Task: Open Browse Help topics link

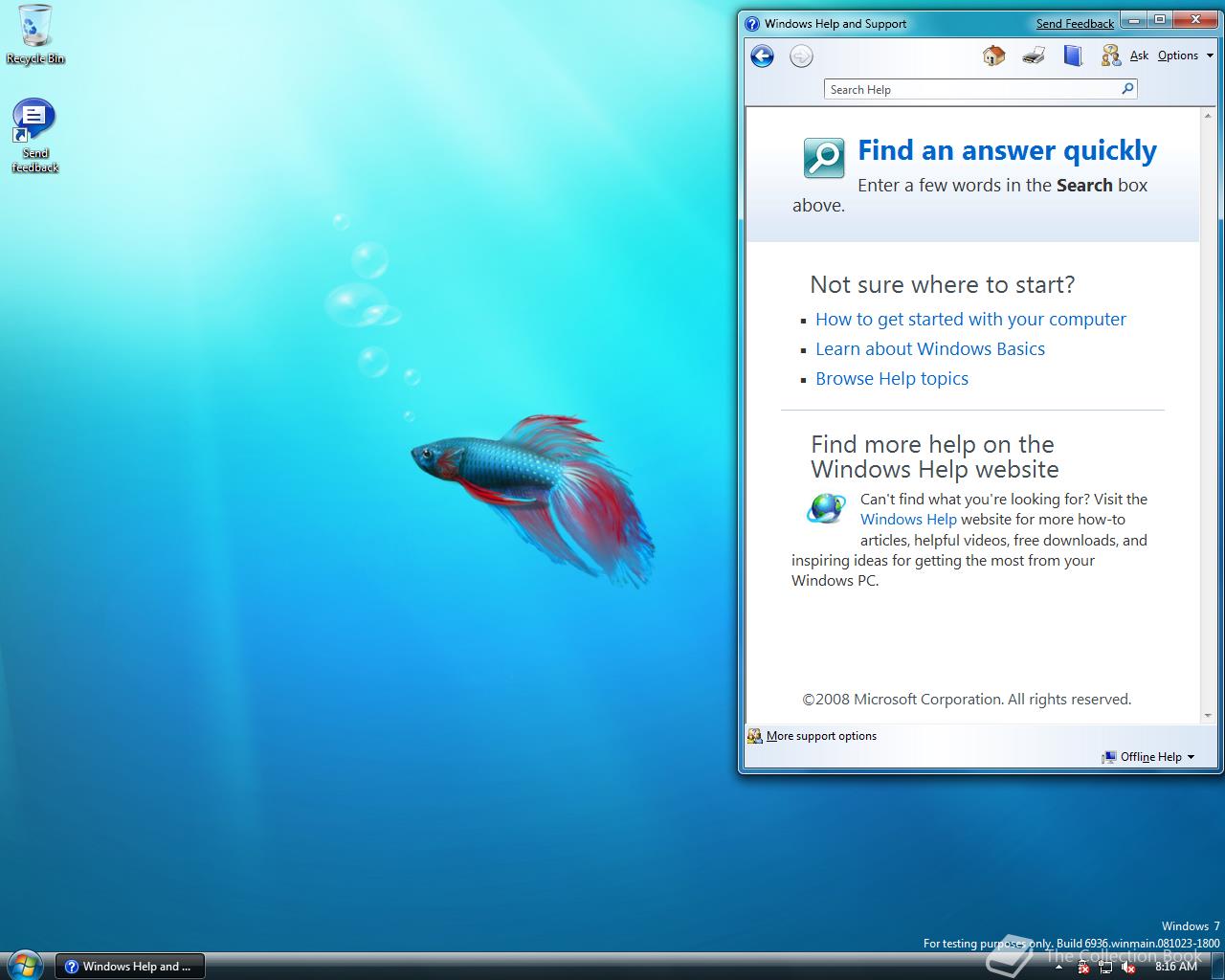Action: (x=892, y=379)
